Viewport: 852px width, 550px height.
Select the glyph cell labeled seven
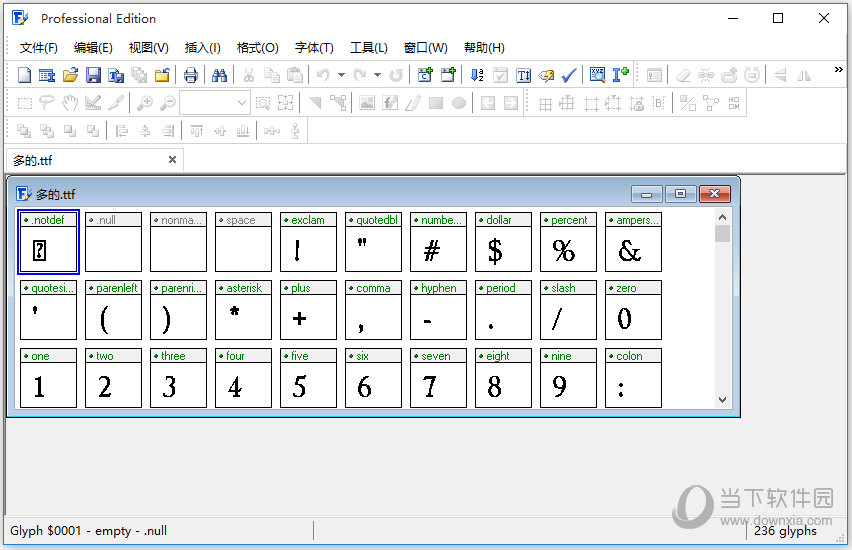(438, 378)
